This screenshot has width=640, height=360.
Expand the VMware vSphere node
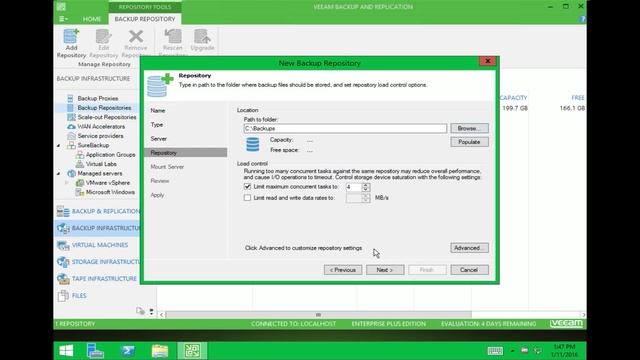(x=67, y=183)
